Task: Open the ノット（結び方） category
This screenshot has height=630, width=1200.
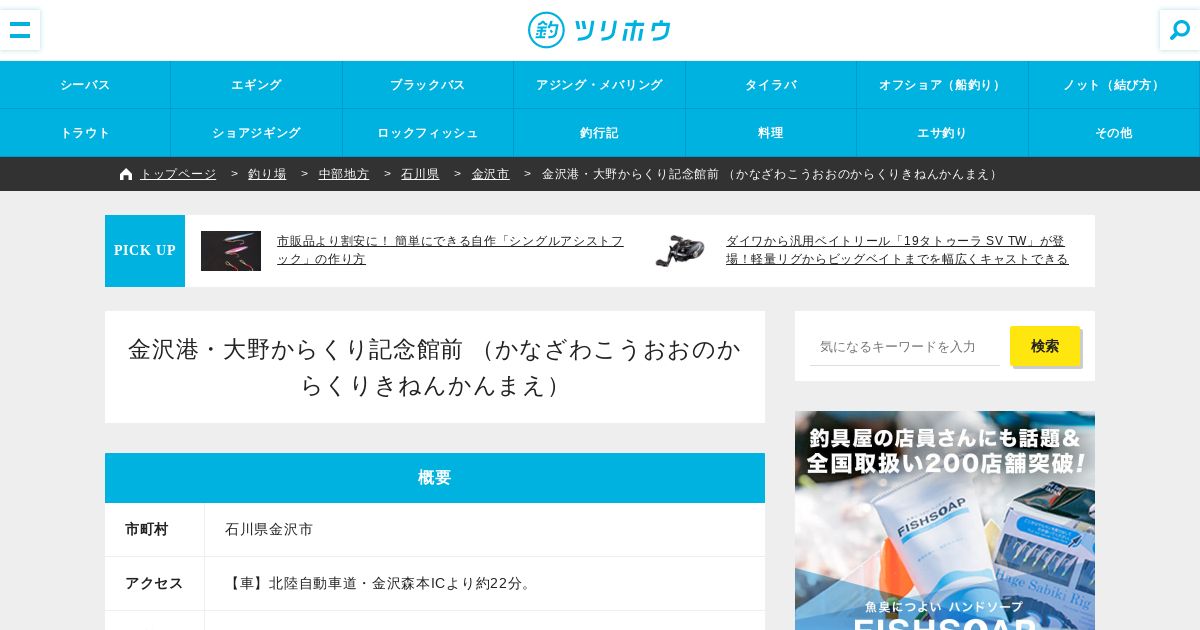Action: pos(1114,85)
